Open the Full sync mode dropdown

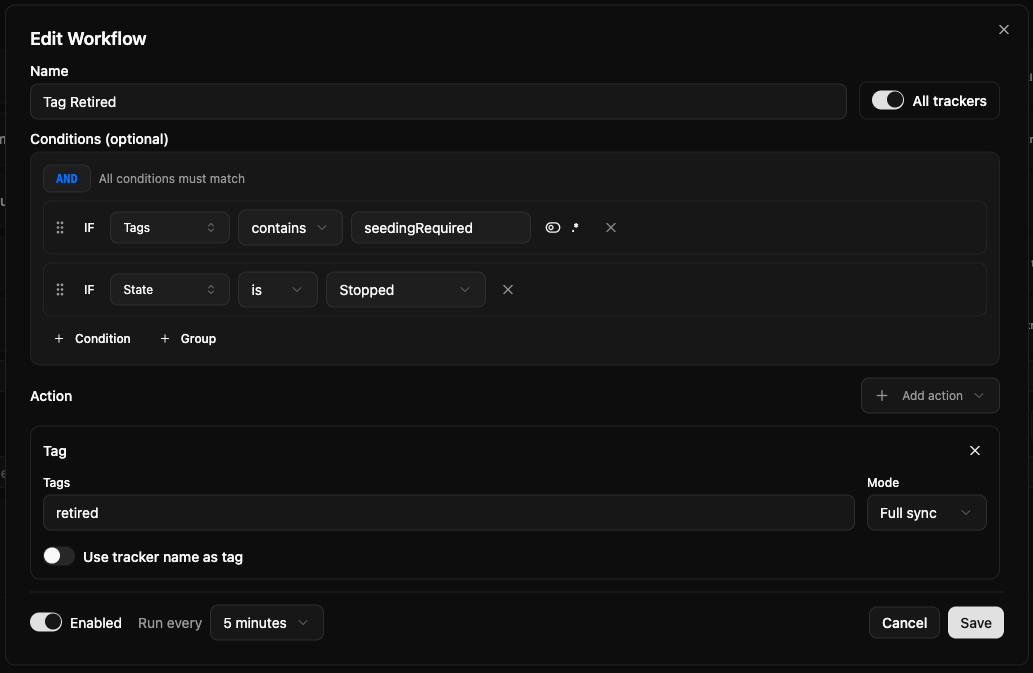tap(926, 513)
